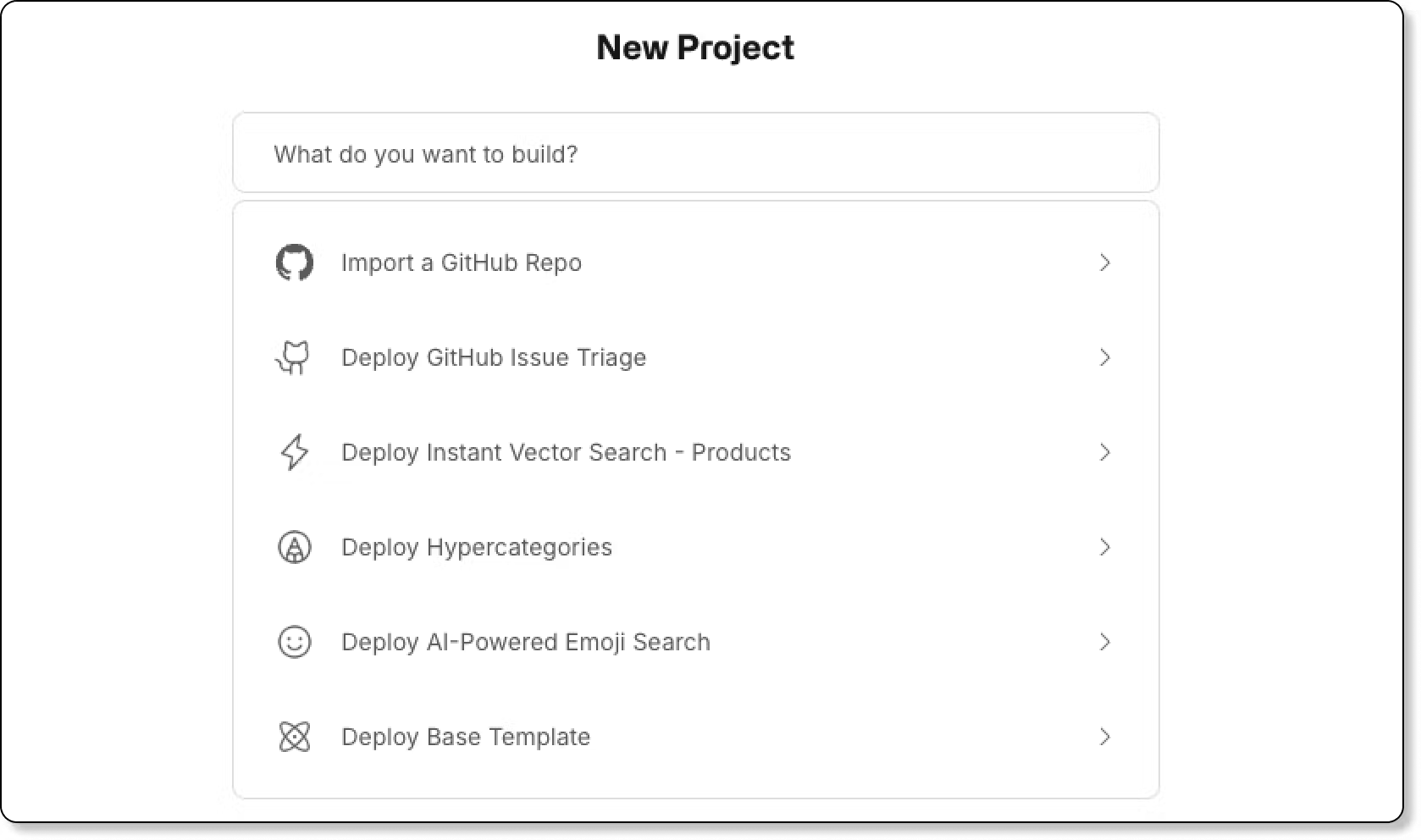
Task: Click the "New Project" heading
Action: pyautogui.click(x=695, y=48)
